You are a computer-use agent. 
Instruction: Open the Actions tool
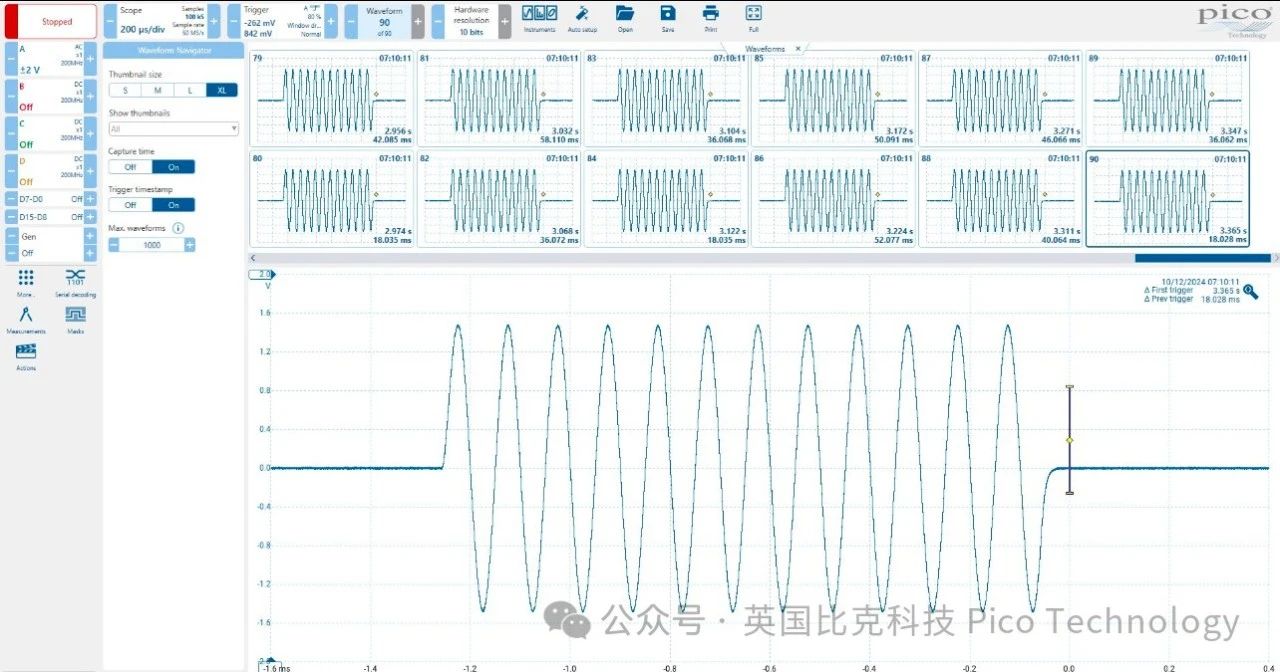(26, 355)
